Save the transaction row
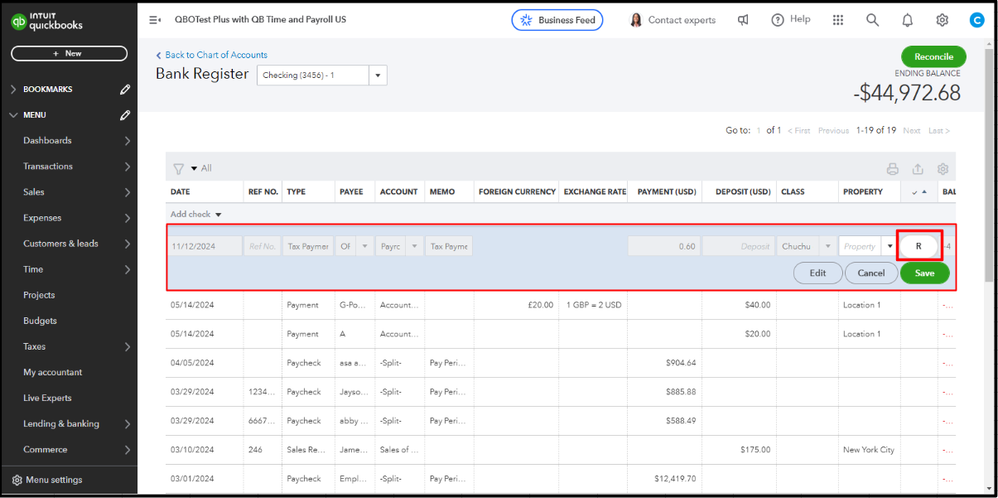 [924, 273]
